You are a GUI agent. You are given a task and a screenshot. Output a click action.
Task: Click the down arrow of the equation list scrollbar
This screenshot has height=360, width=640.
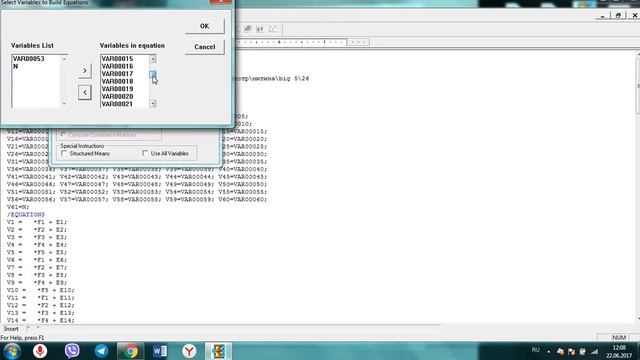click(153, 104)
